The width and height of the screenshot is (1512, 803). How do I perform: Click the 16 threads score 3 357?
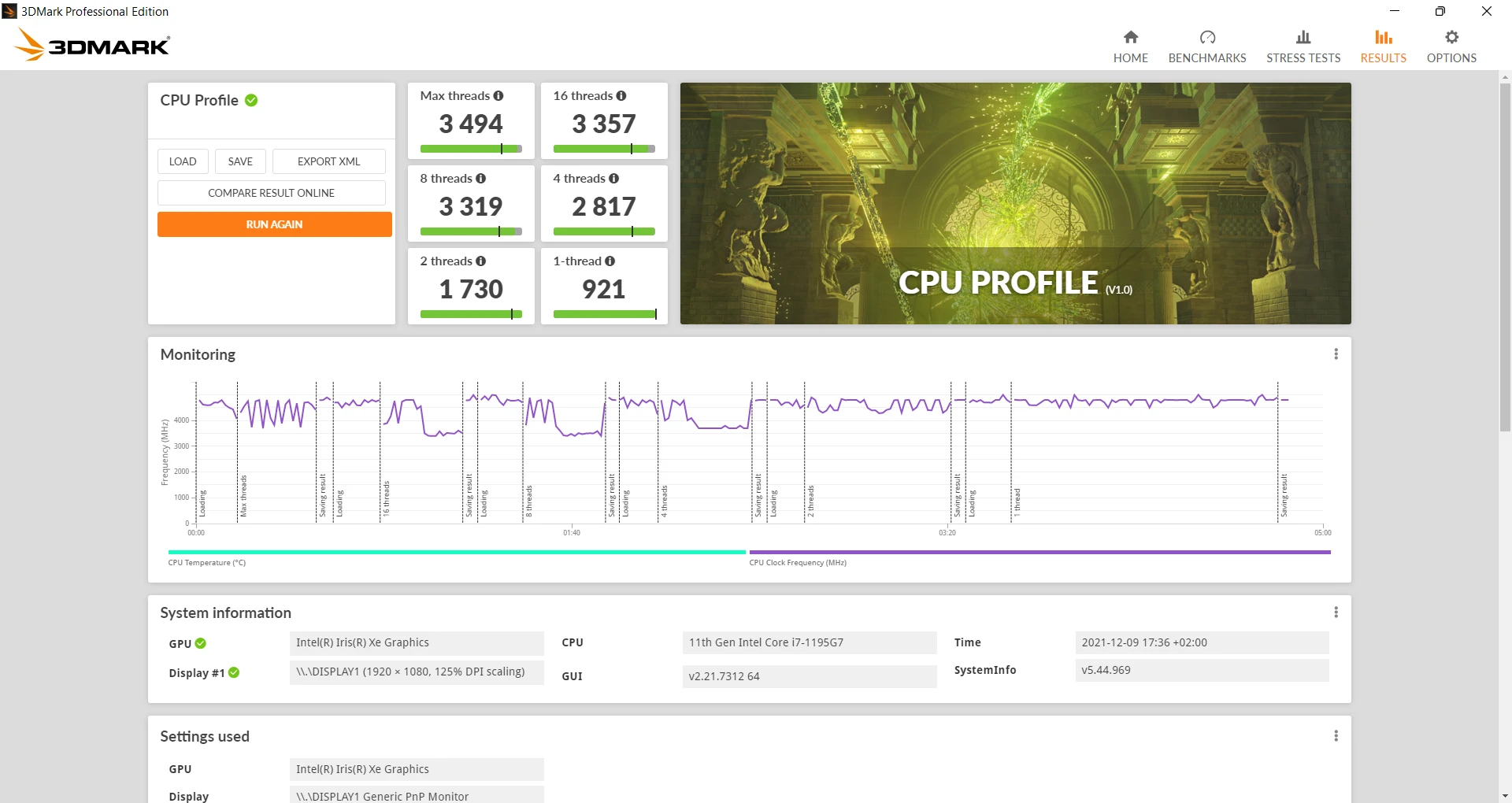(604, 124)
